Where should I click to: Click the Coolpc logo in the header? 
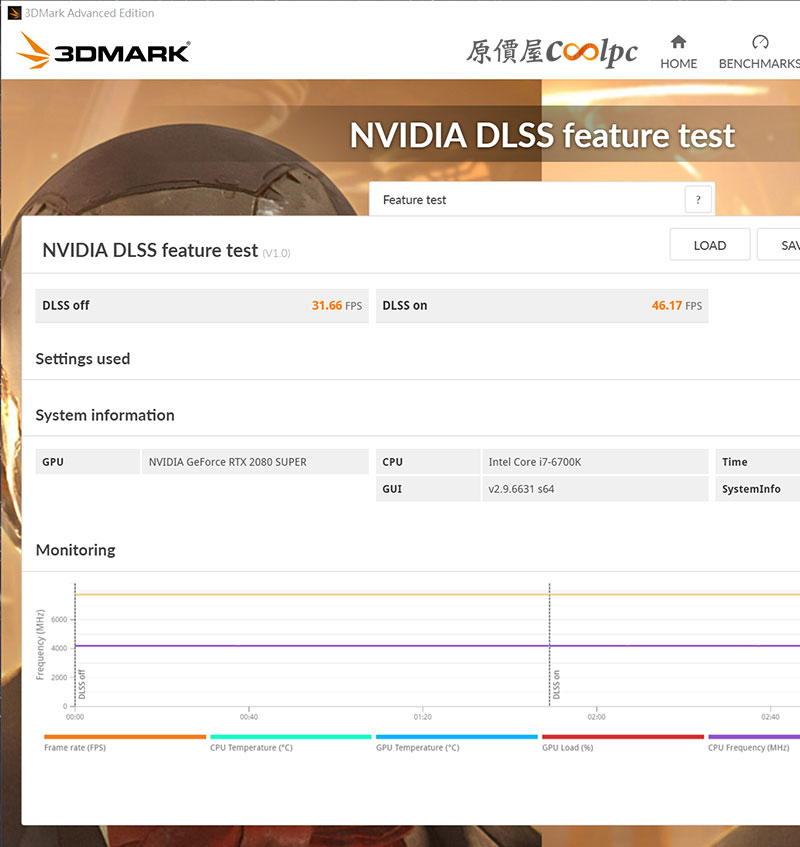click(x=552, y=52)
